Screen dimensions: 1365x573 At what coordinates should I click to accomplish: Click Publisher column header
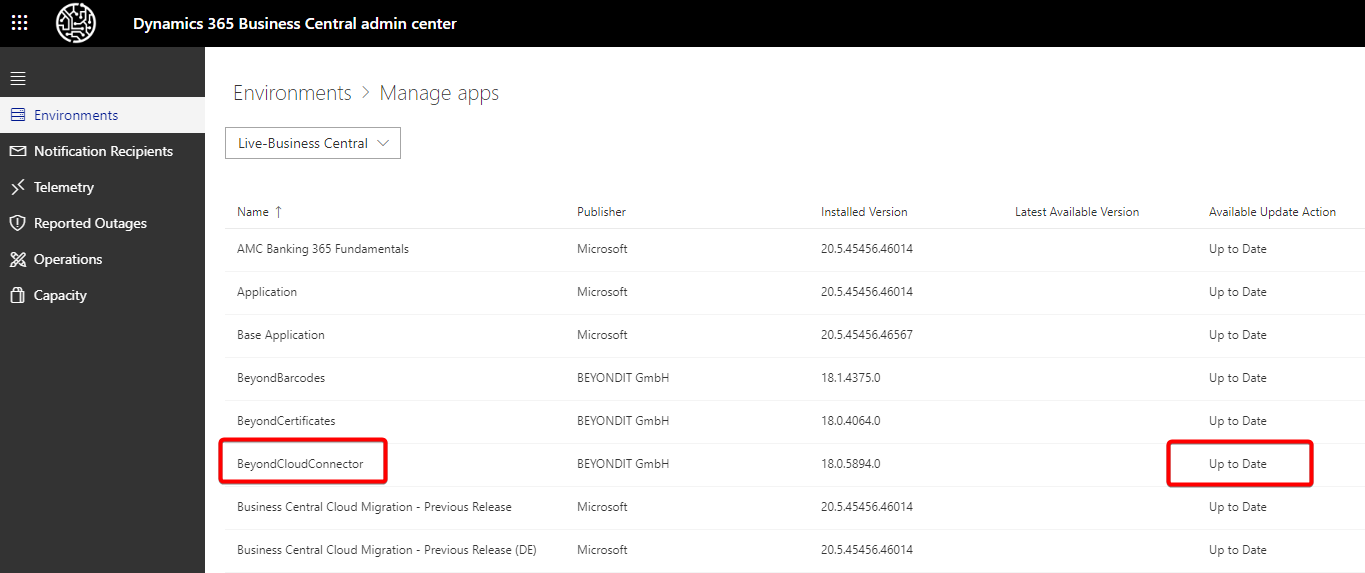601,212
